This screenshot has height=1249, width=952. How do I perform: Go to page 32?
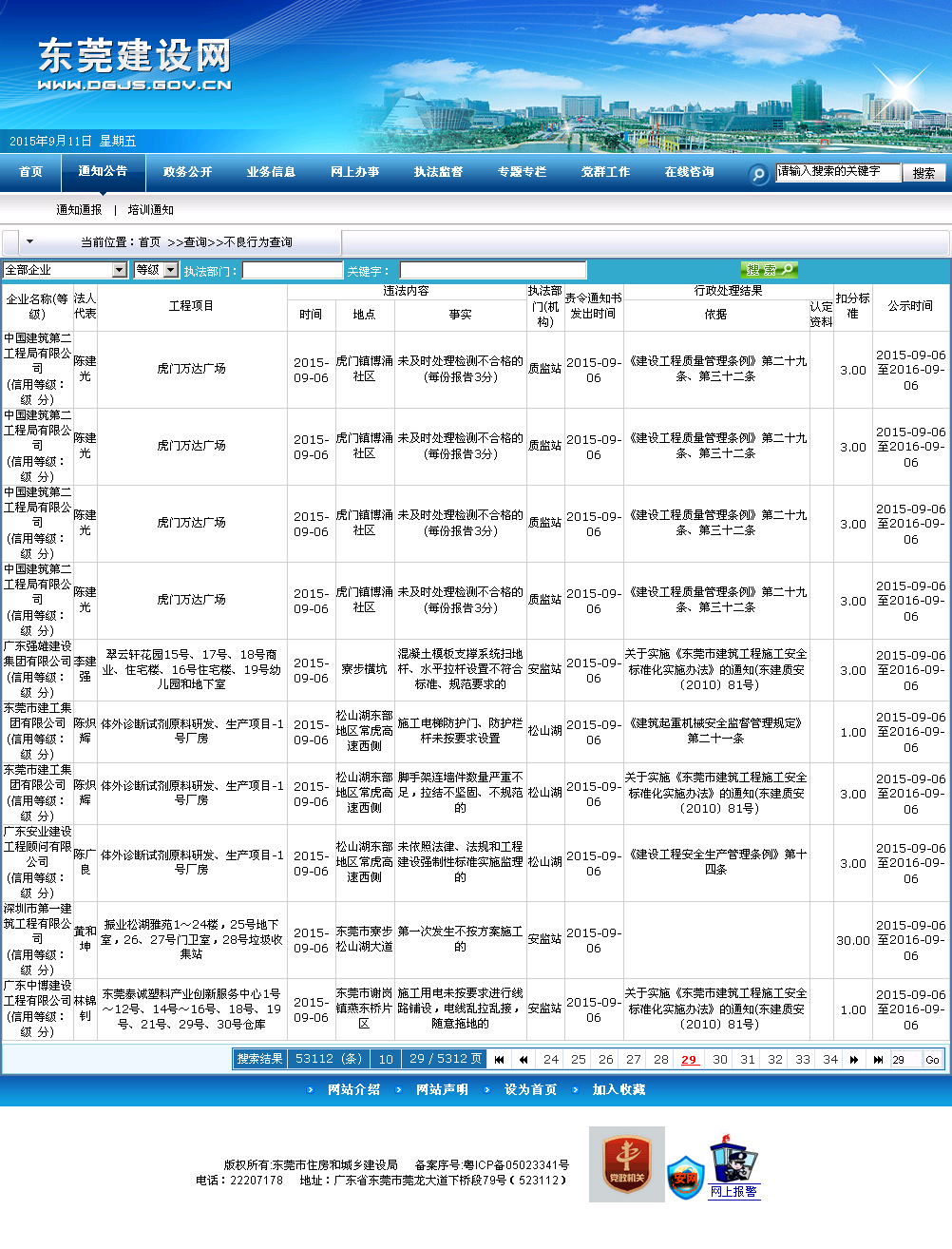click(x=775, y=1059)
